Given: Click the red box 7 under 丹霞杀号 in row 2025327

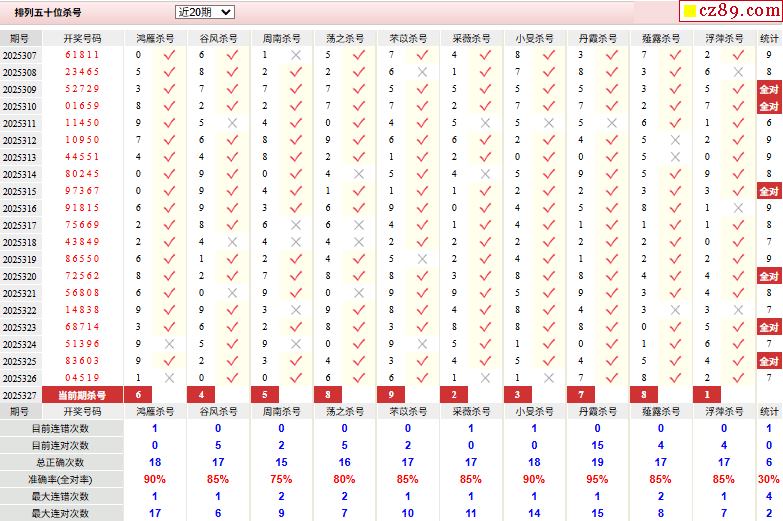Looking at the screenshot, I should pyautogui.click(x=581, y=395).
